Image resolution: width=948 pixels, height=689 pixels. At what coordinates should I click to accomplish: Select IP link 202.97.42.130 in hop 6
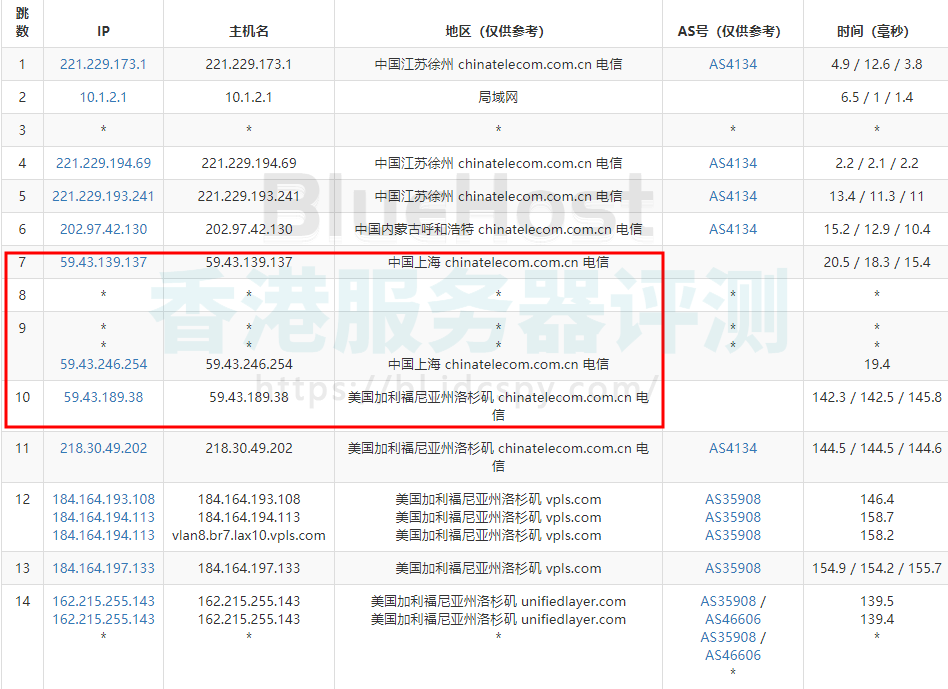pyautogui.click(x=103, y=229)
